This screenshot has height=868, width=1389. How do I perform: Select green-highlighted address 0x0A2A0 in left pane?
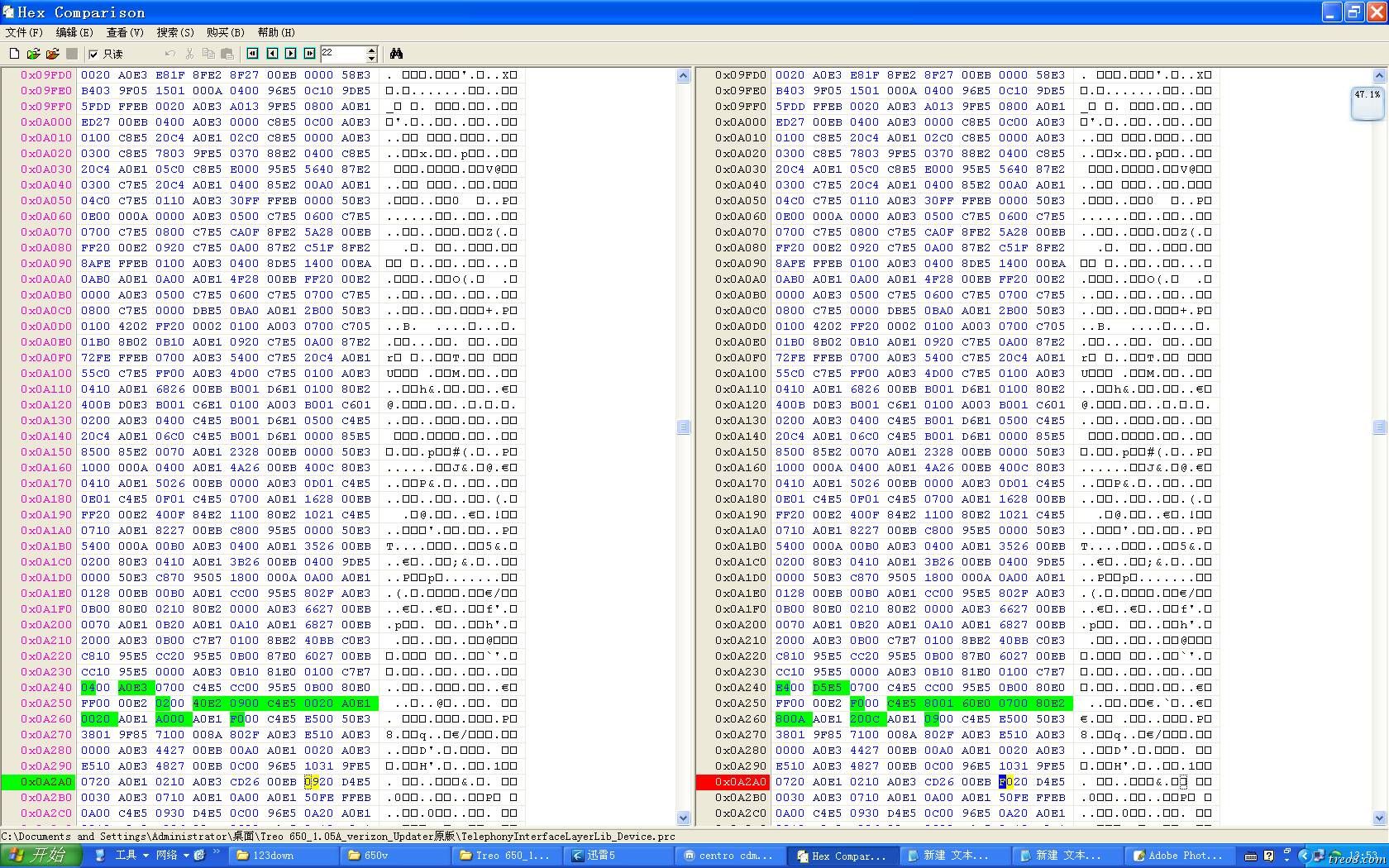point(39,782)
